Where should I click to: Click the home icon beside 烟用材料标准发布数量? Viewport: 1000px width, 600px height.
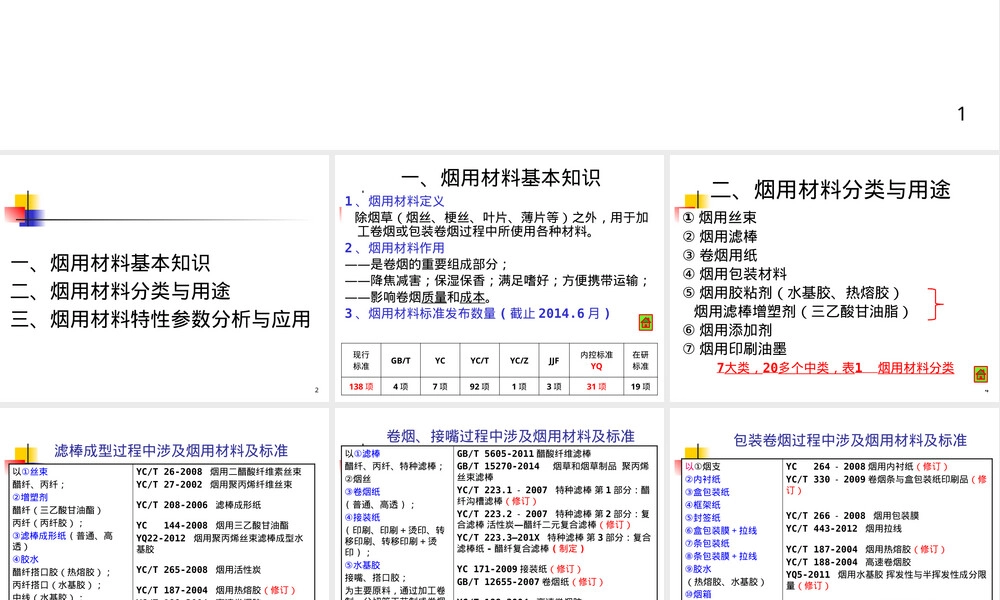tap(645, 323)
